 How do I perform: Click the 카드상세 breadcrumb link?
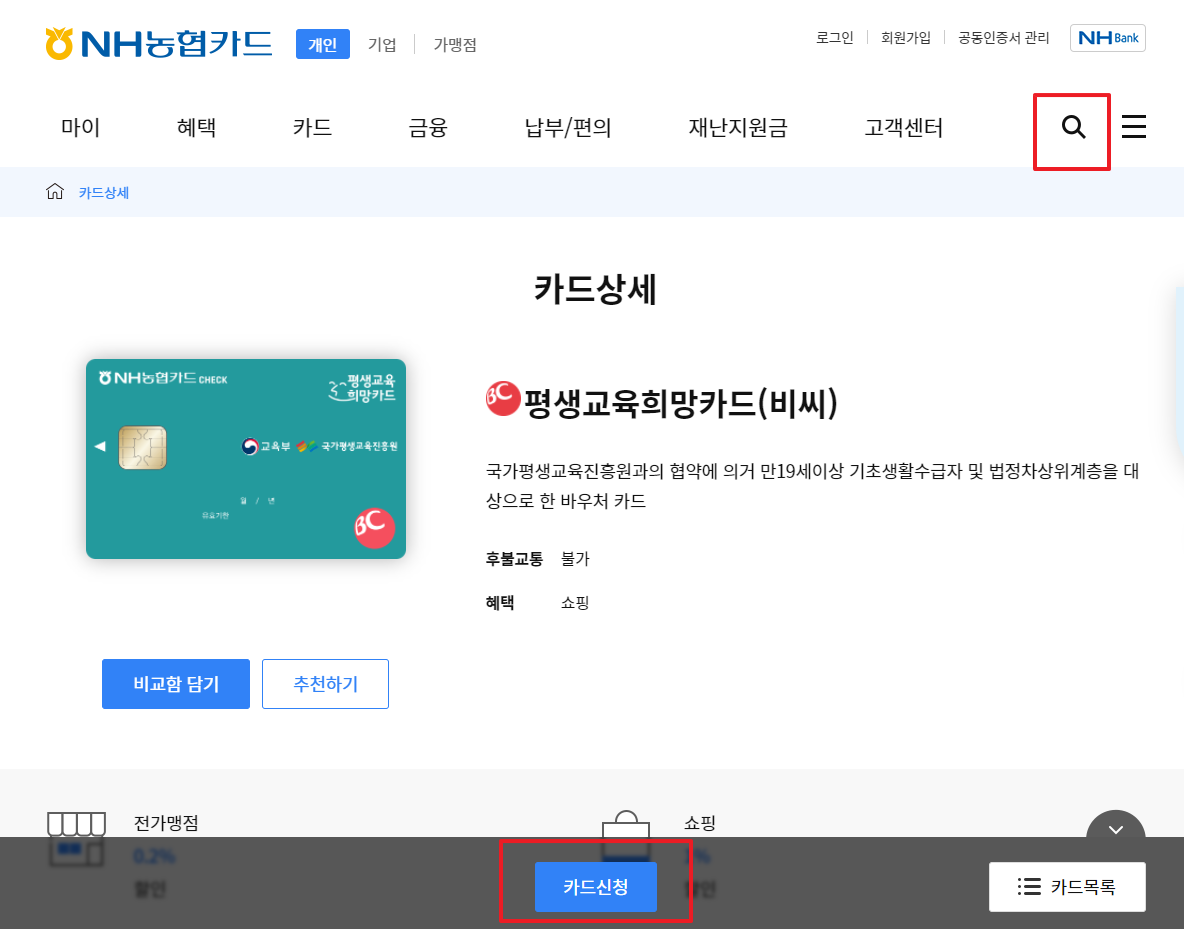click(104, 193)
